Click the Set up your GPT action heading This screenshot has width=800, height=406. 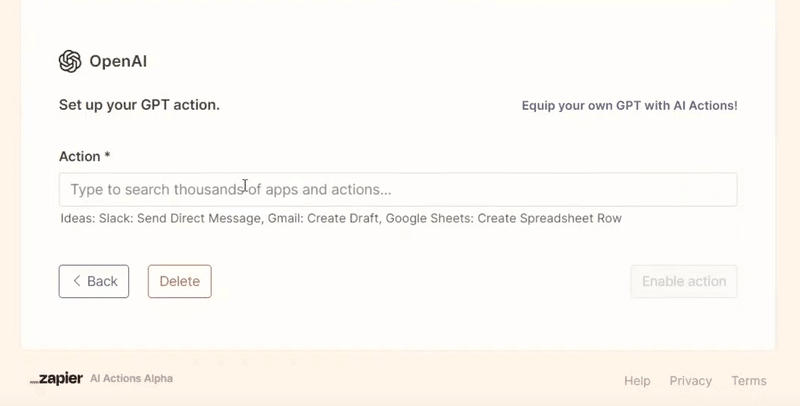click(139, 105)
